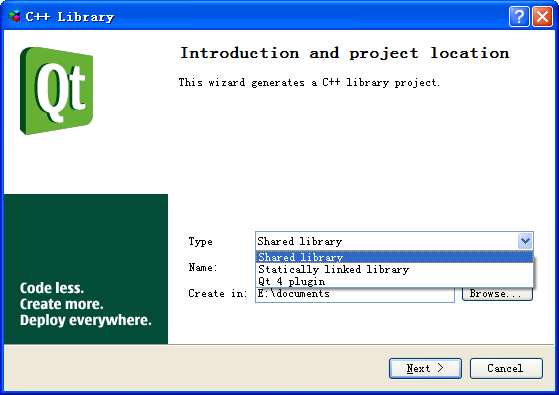The width and height of the screenshot is (559, 395).
Task: Close the C++ Library wizard window
Action: [x=542, y=17]
